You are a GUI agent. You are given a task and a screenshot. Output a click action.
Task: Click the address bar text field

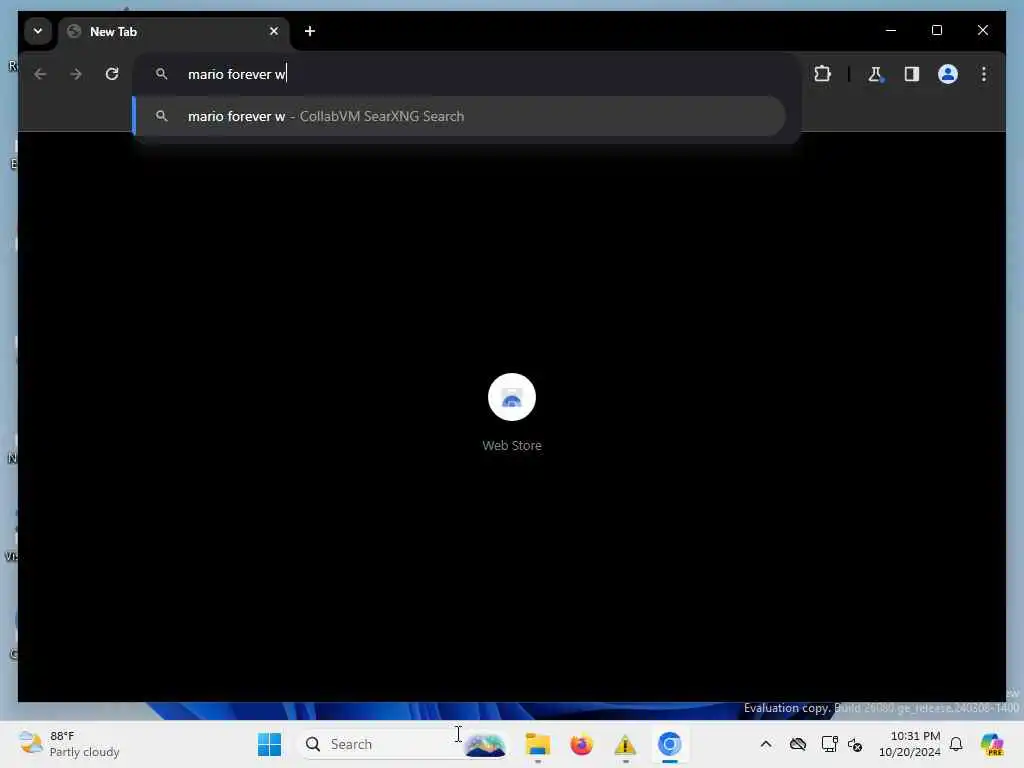pyautogui.click(x=467, y=74)
